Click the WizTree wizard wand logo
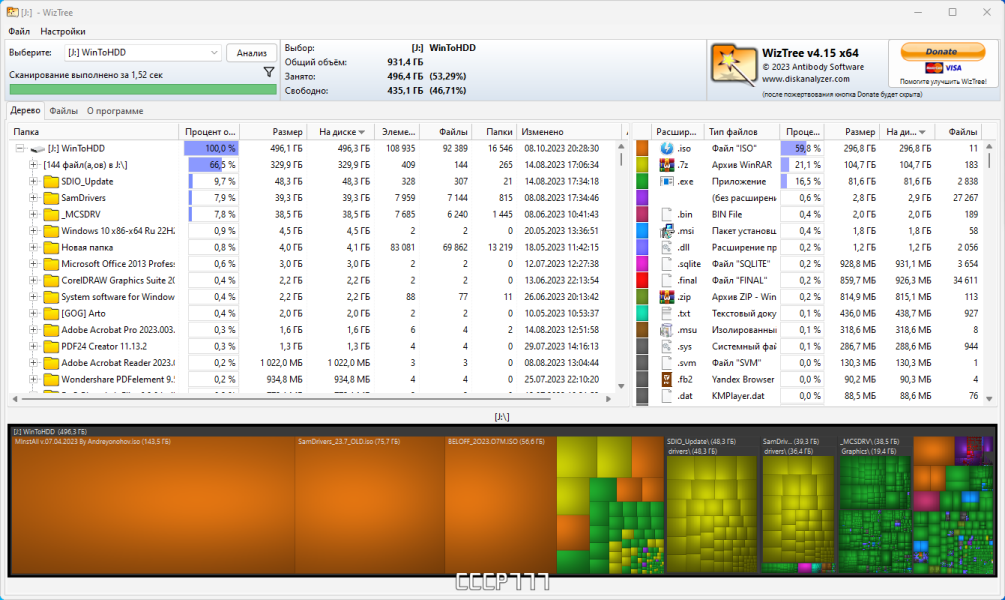Image resolution: width=1005 pixels, height=600 pixels. tap(733, 64)
